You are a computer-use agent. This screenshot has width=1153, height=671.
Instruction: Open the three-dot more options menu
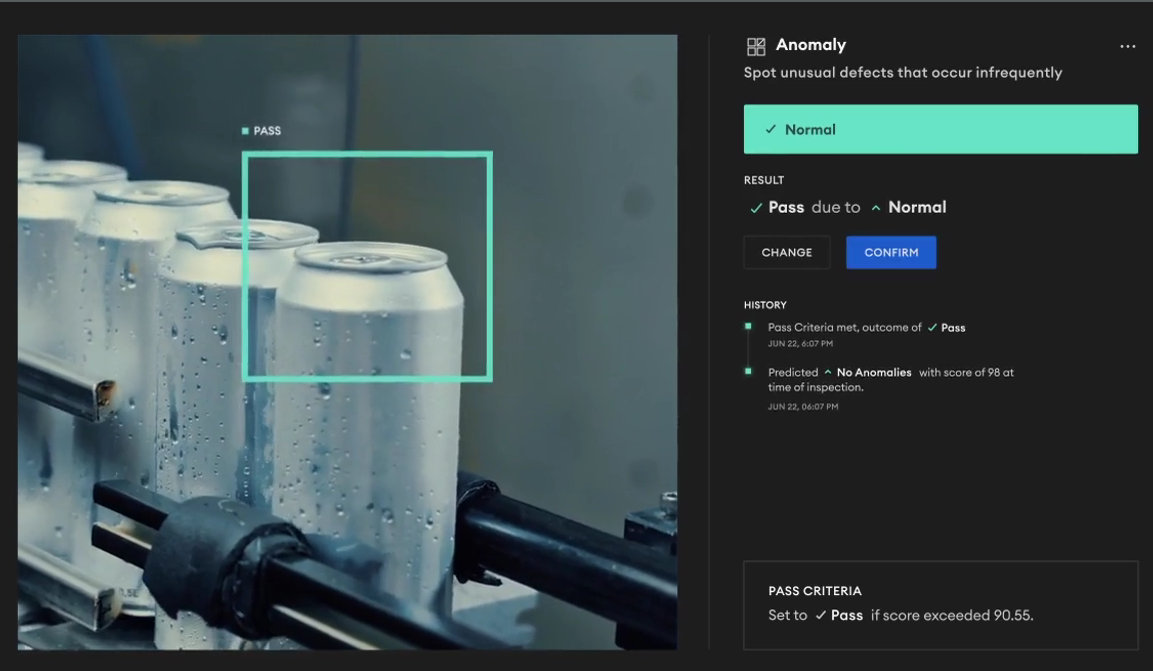coord(1127,46)
